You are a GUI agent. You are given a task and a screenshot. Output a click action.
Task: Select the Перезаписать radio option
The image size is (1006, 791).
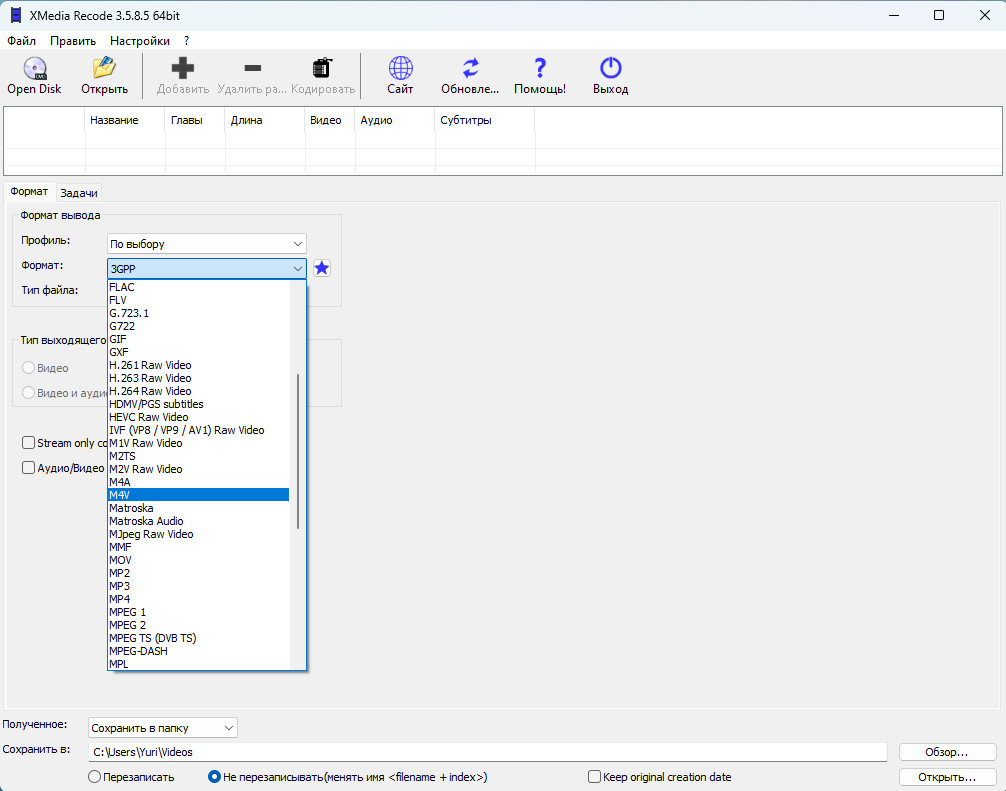click(94, 777)
